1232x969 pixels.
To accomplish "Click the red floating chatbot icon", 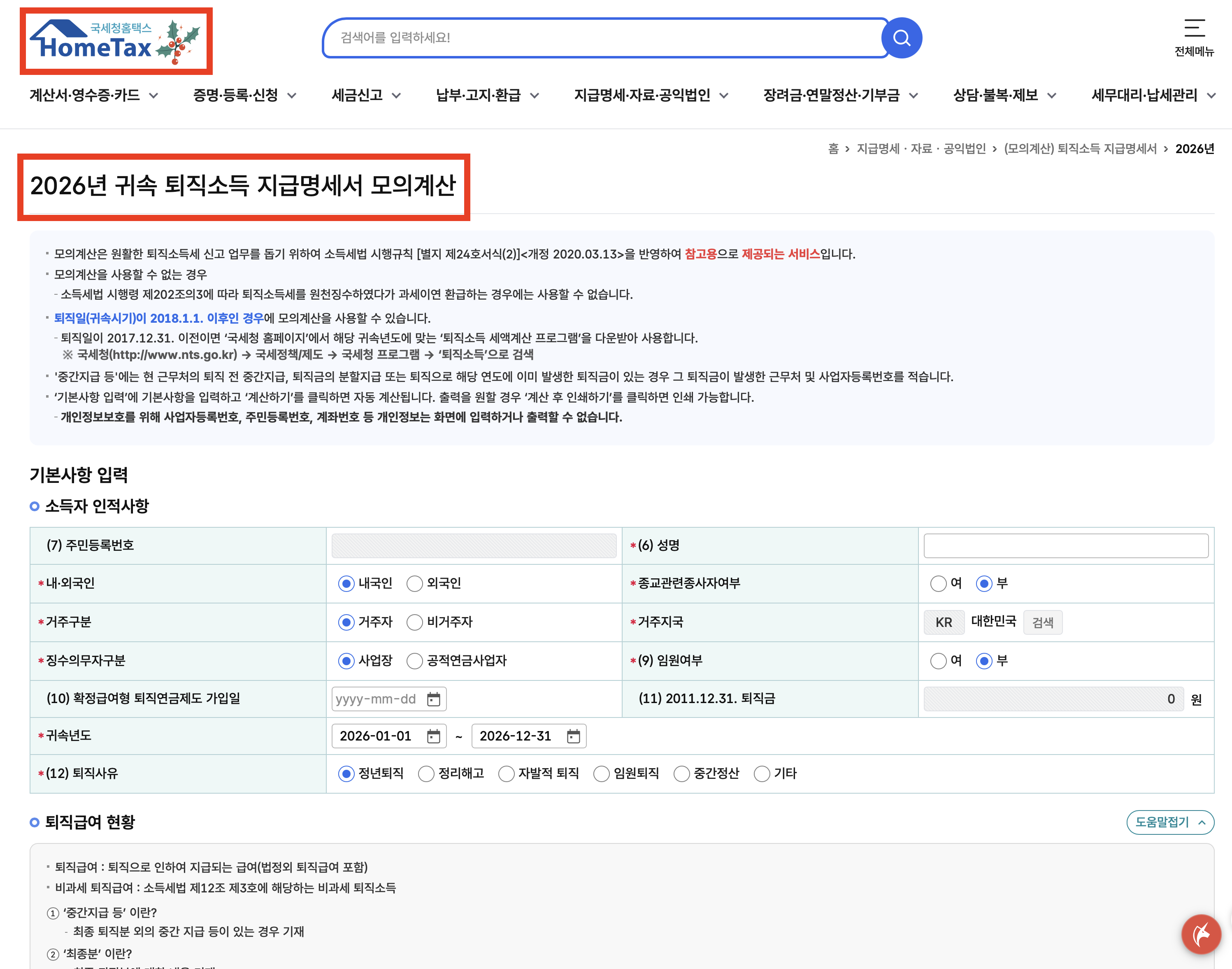I will pyautogui.click(x=1201, y=934).
